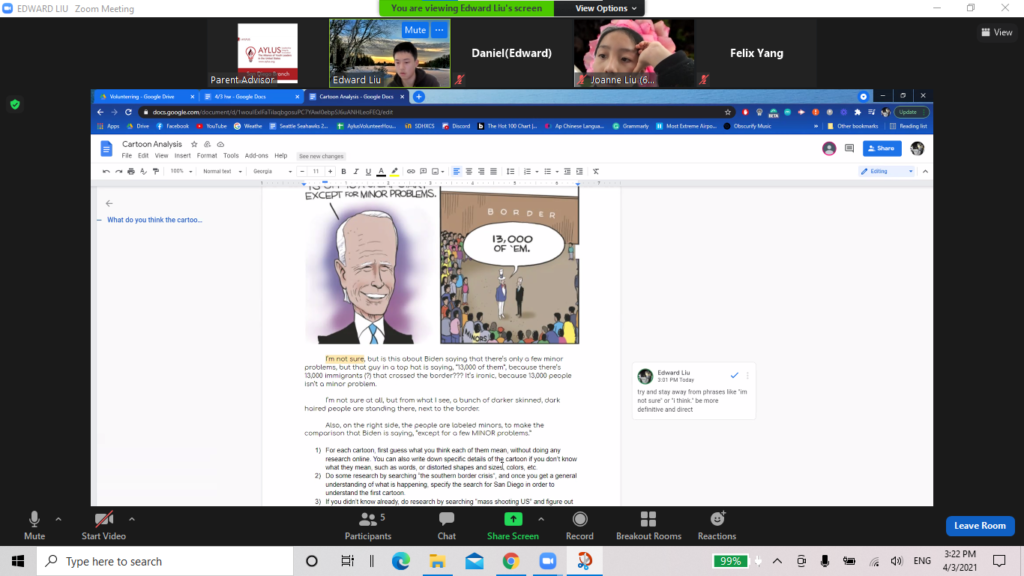Open the Edit menu in Docs

coord(143,155)
